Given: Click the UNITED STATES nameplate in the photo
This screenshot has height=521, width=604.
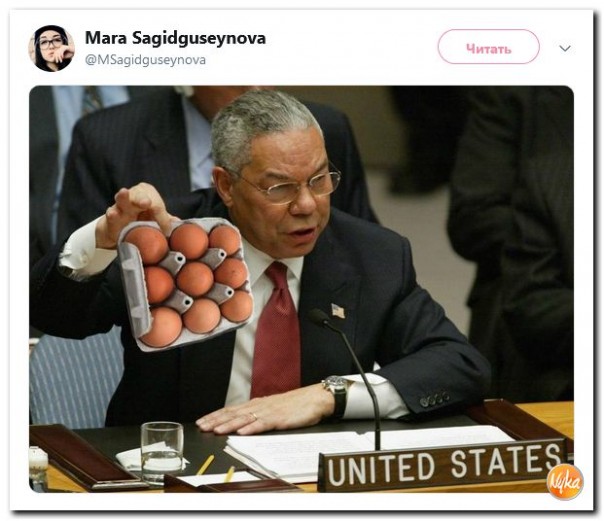Looking at the screenshot, I should (x=443, y=466).
